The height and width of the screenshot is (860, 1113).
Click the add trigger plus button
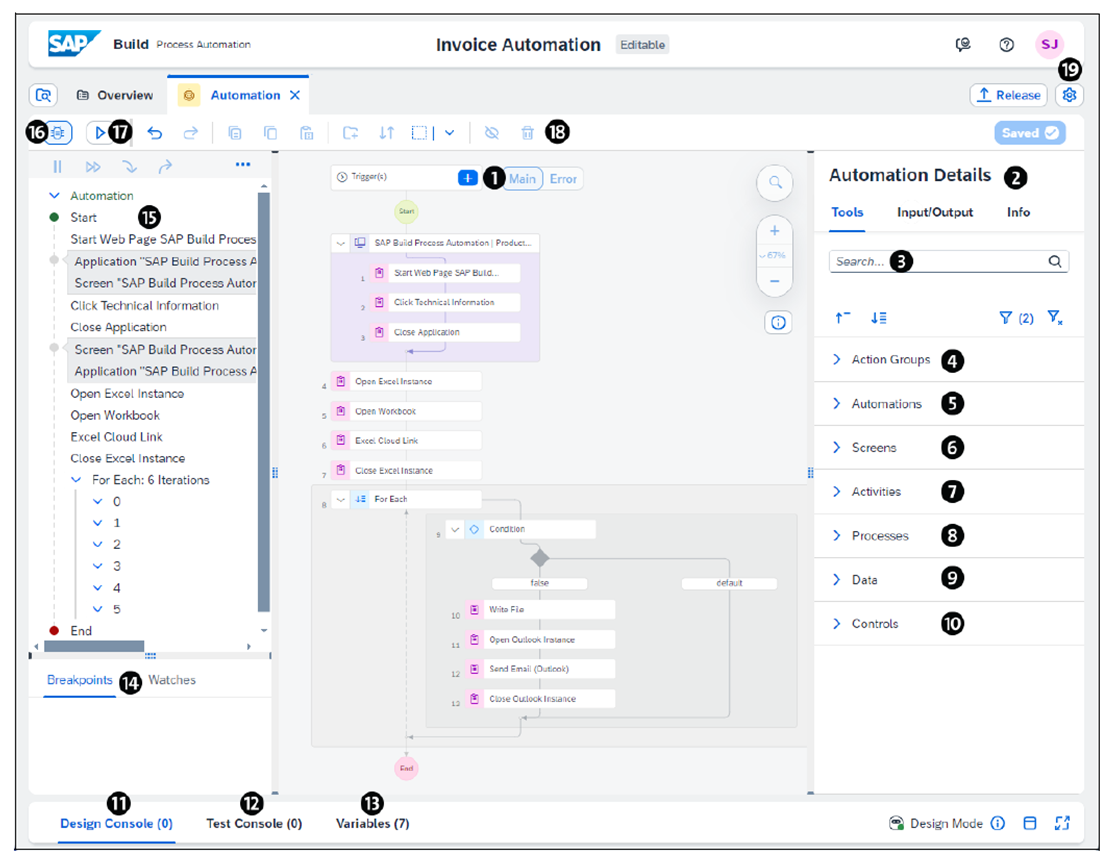(x=467, y=178)
